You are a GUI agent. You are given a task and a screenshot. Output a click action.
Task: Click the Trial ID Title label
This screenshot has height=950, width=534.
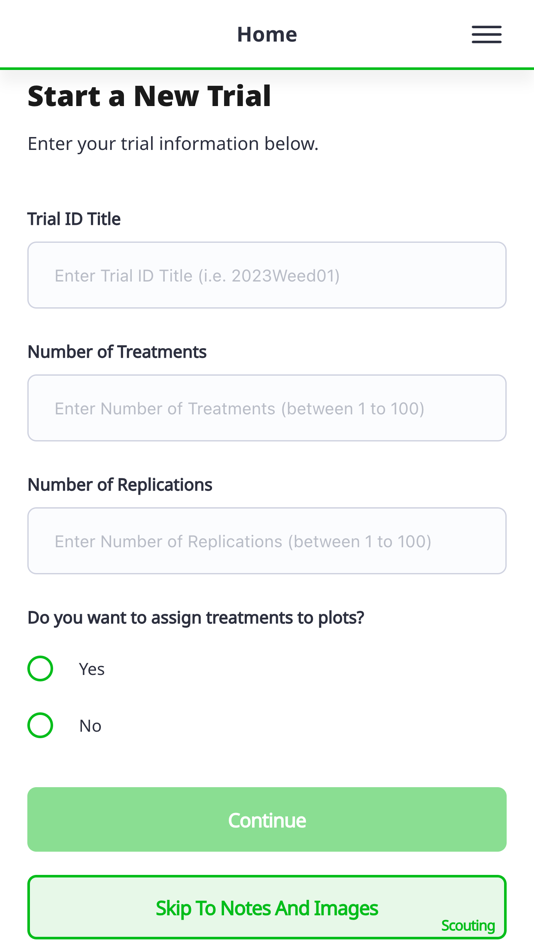pyautogui.click(x=74, y=219)
